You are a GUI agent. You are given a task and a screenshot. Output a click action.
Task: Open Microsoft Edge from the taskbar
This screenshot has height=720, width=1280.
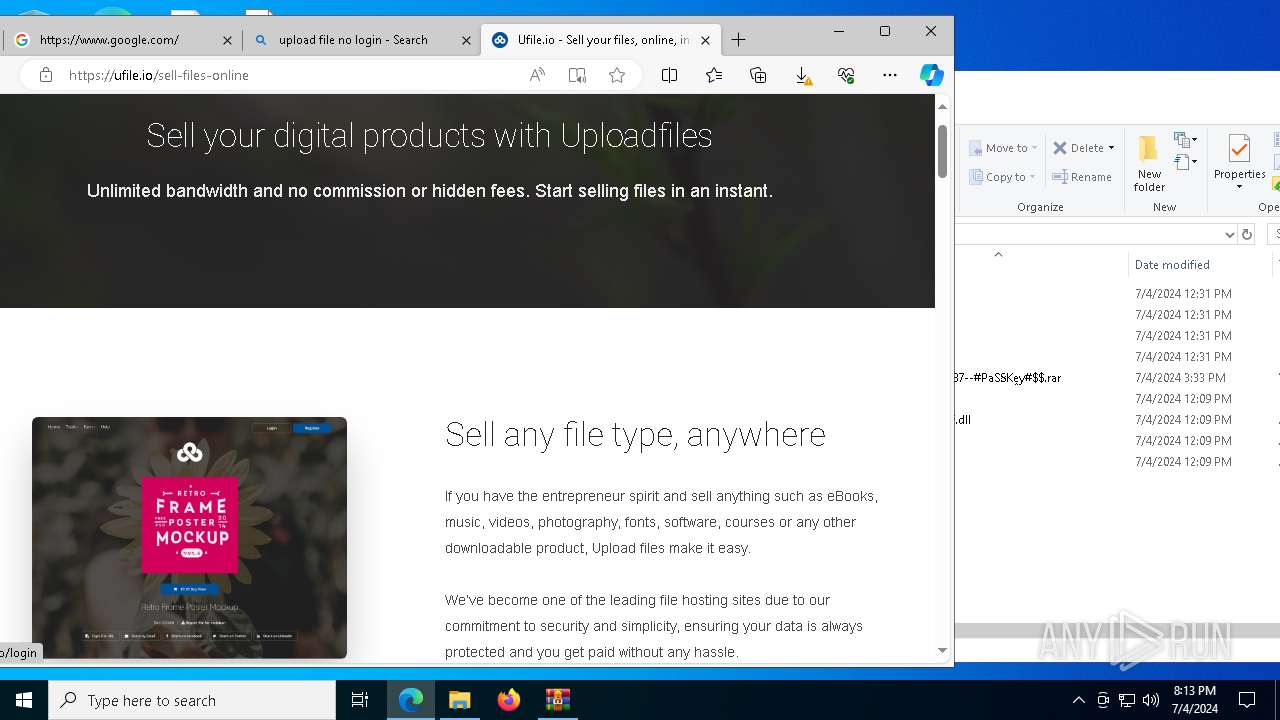click(x=411, y=700)
